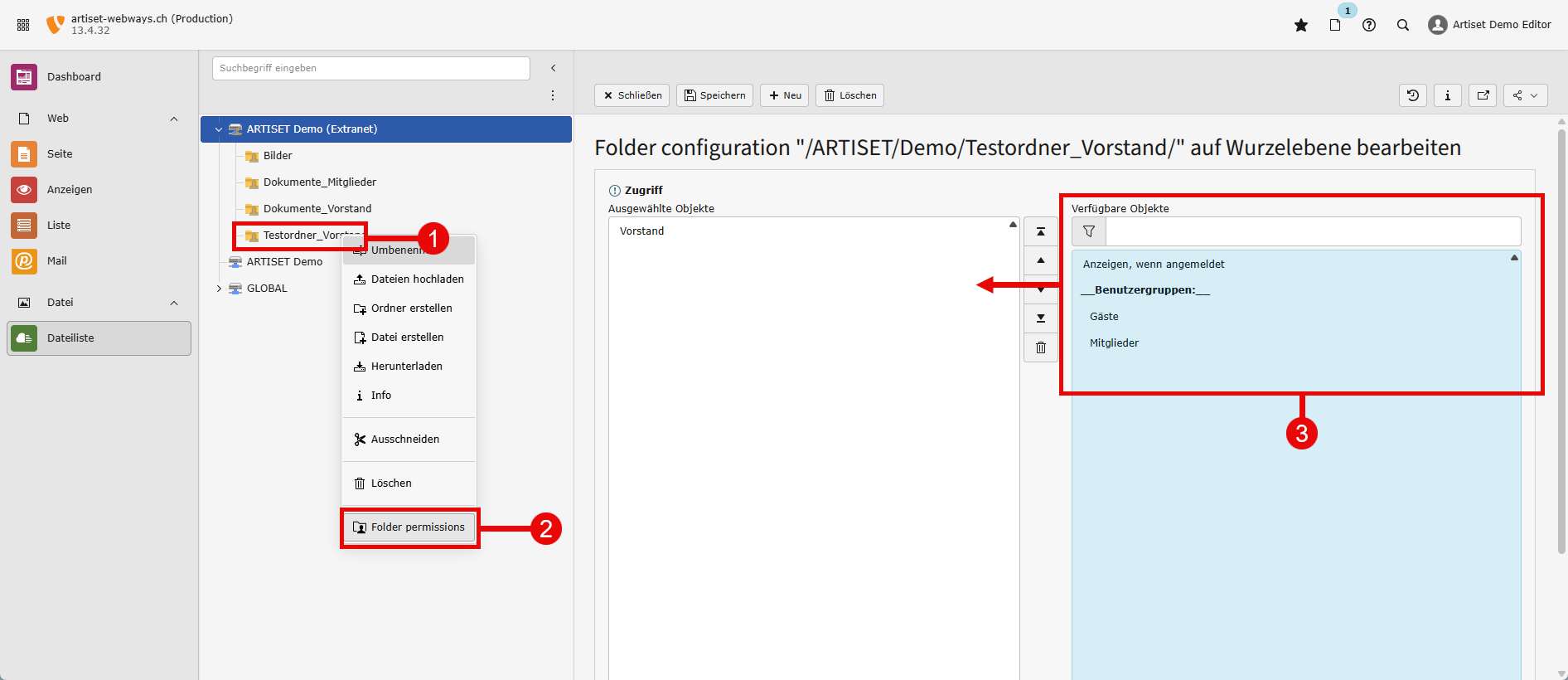This screenshot has height=680, width=1568.
Task: Choose Folder permissions from context menu
Action: [x=409, y=527]
